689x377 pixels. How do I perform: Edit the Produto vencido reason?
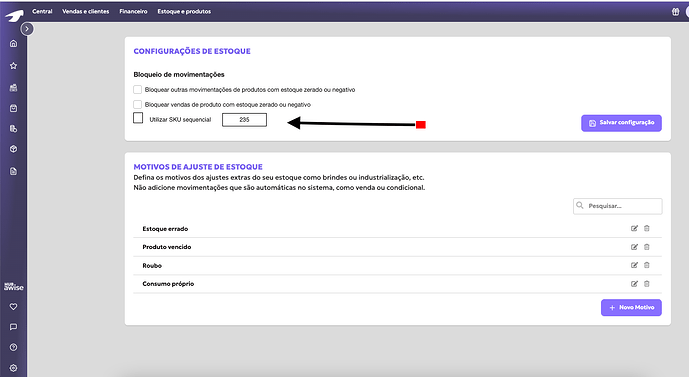634,247
